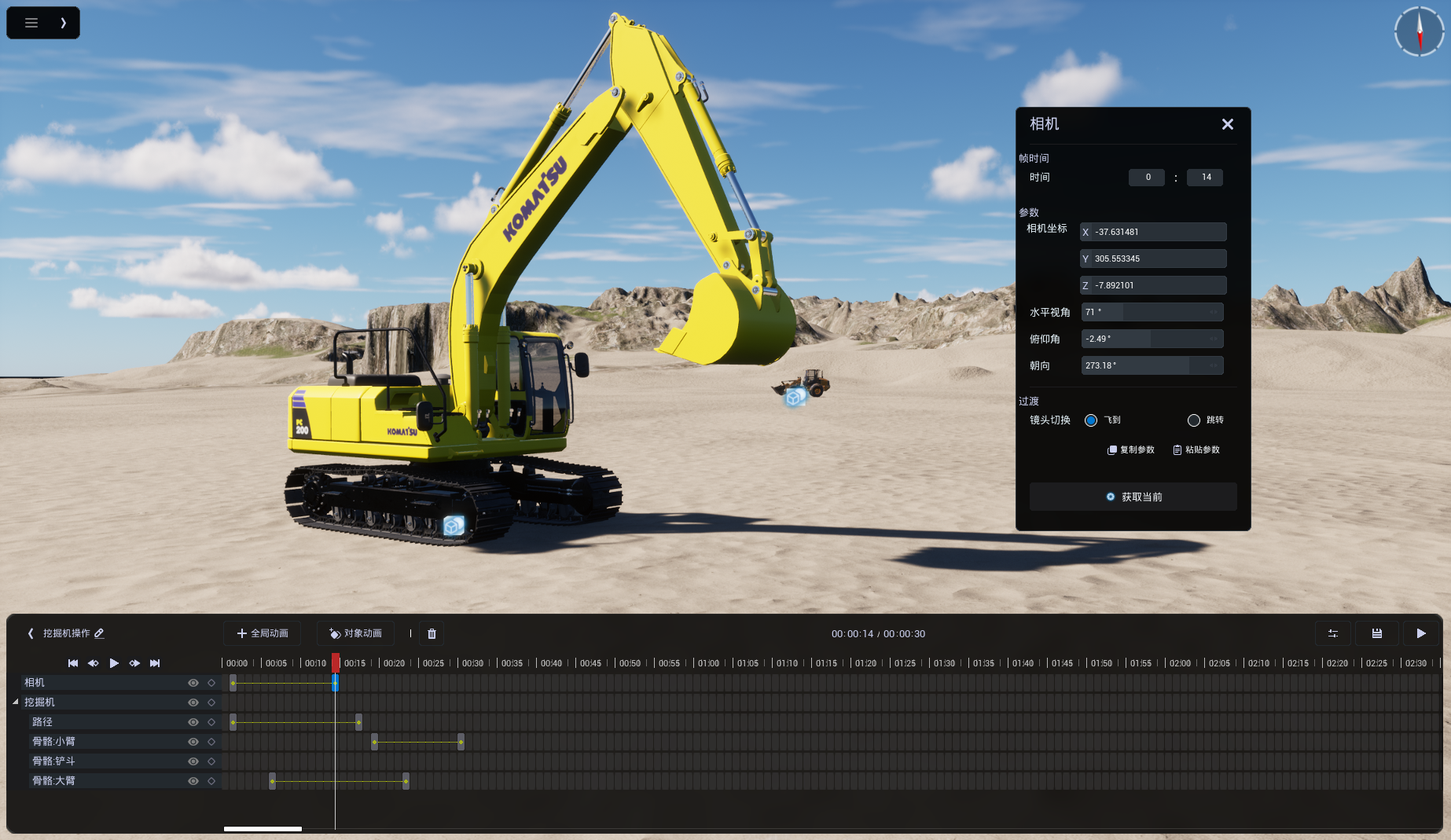The height and width of the screenshot is (840, 1451).
Task: Select start keyframe on 骨骼:小臂 track
Action: 374,742
